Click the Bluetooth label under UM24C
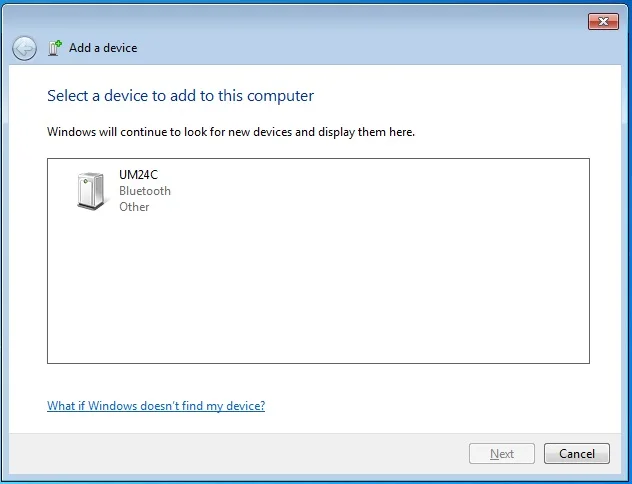This screenshot has height=484, width=632. (x=145, y=191)
